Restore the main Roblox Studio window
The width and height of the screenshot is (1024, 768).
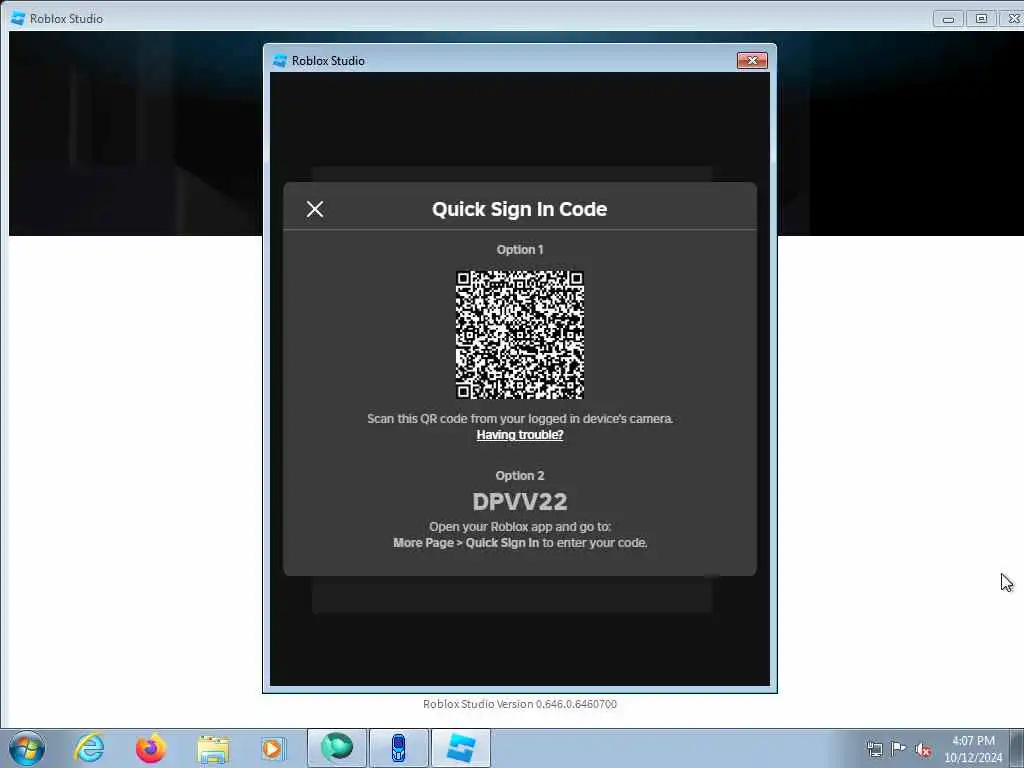[x=981, y=19]
